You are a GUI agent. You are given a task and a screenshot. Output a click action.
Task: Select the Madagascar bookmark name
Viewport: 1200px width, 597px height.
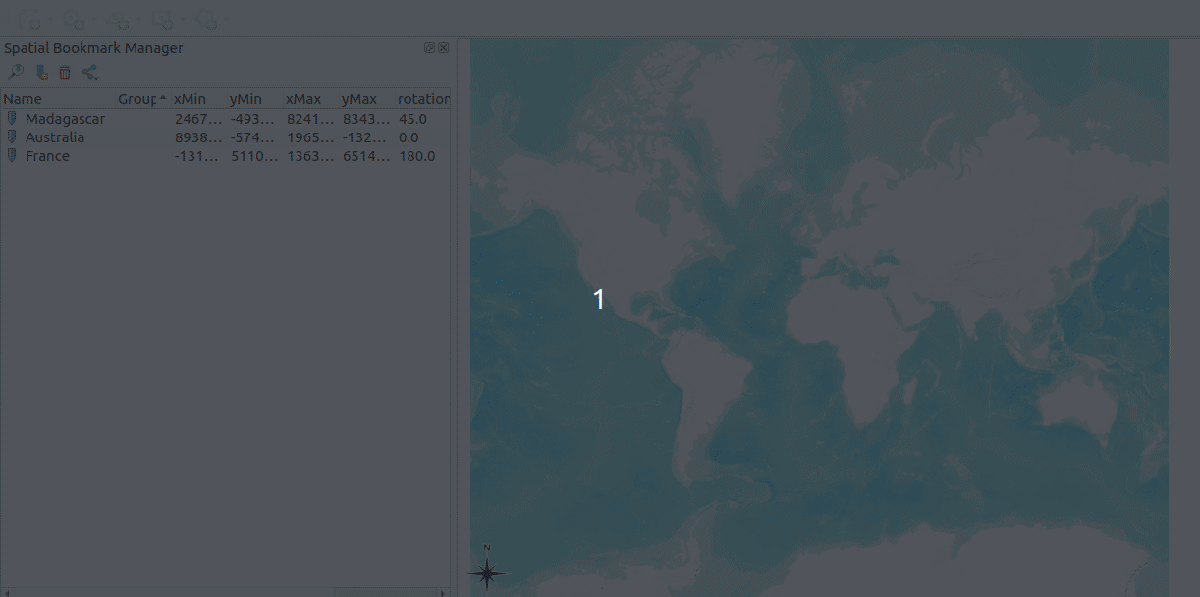pyautogui.click(x=65, y=119)
